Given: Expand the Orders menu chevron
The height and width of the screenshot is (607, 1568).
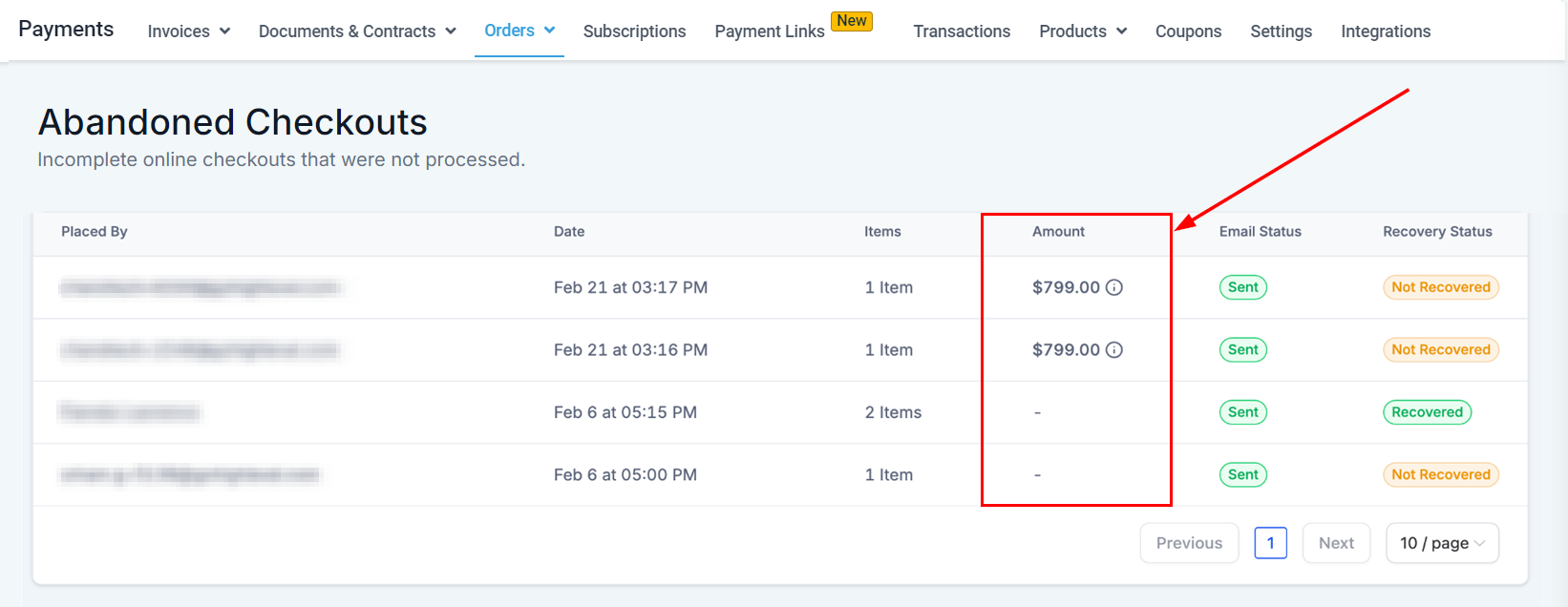Looking at the screenshot, I should pos(549,31).
